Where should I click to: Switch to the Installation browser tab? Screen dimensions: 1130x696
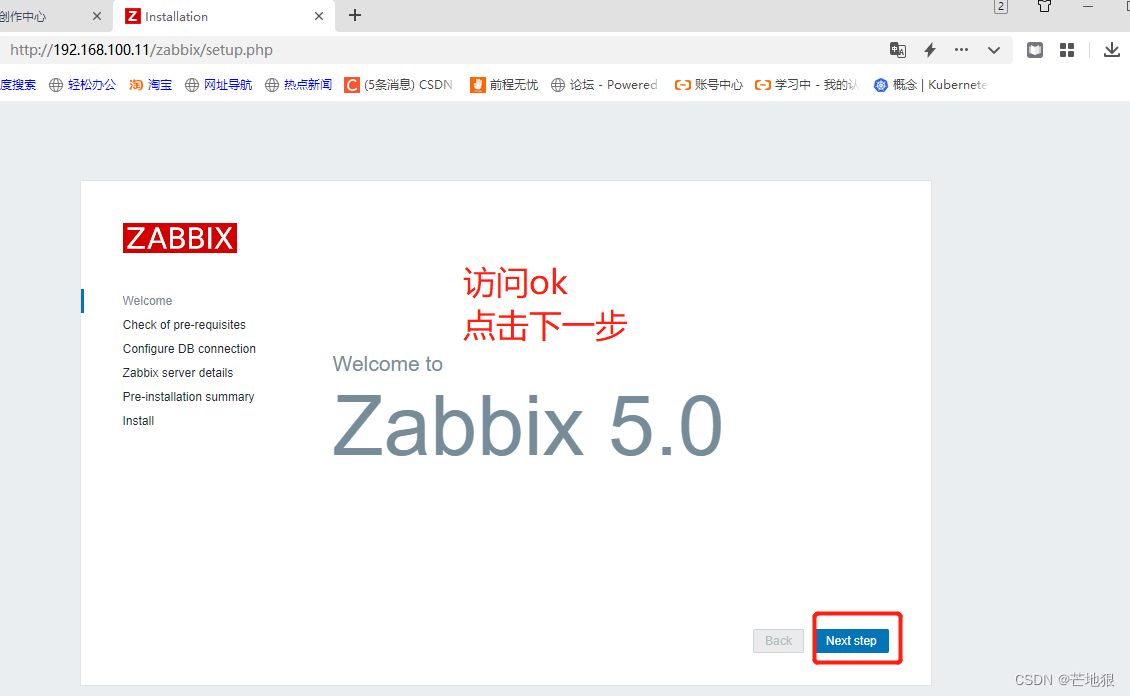click(223, 16)
